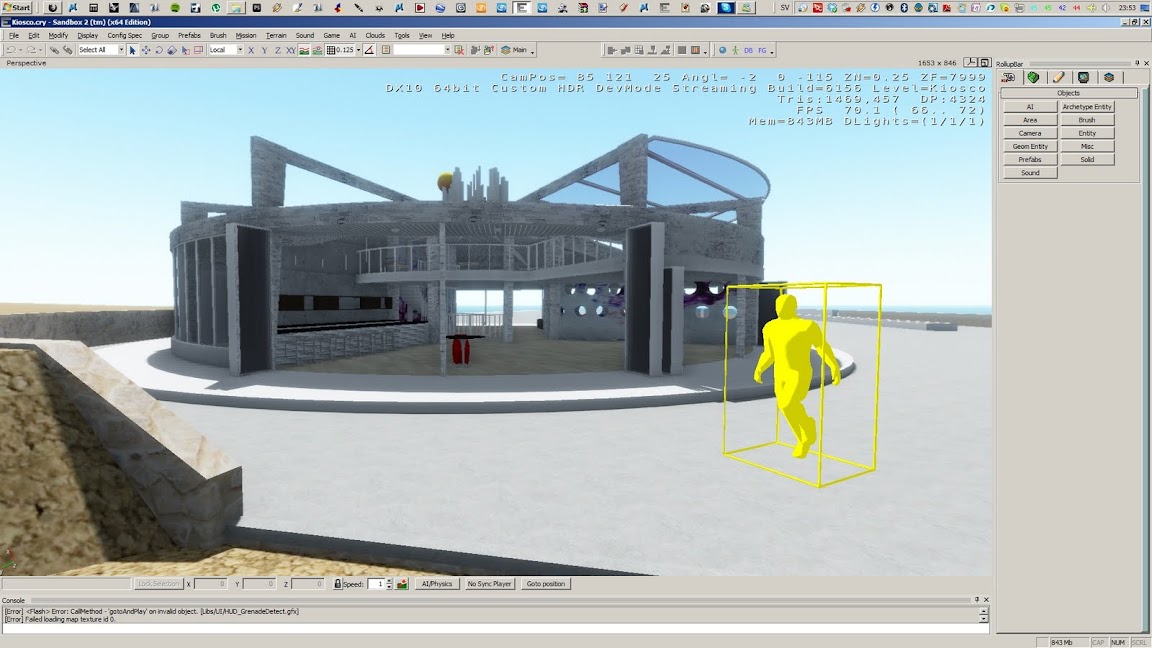Switch to RollupBar Modeling pencil tab
This screenshot has width=1152, height=648.
(1059, 77)
